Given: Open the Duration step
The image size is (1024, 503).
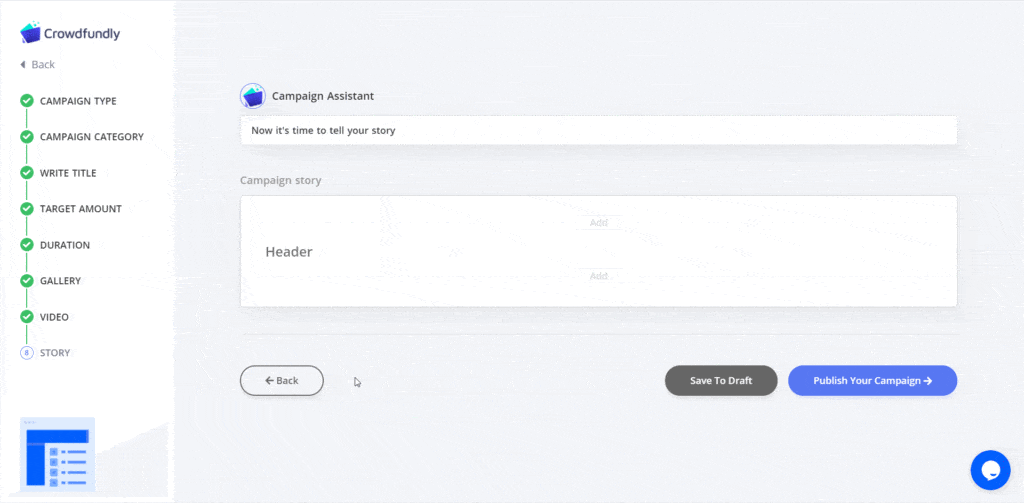Looking at the screenshot, I should 65,245.
